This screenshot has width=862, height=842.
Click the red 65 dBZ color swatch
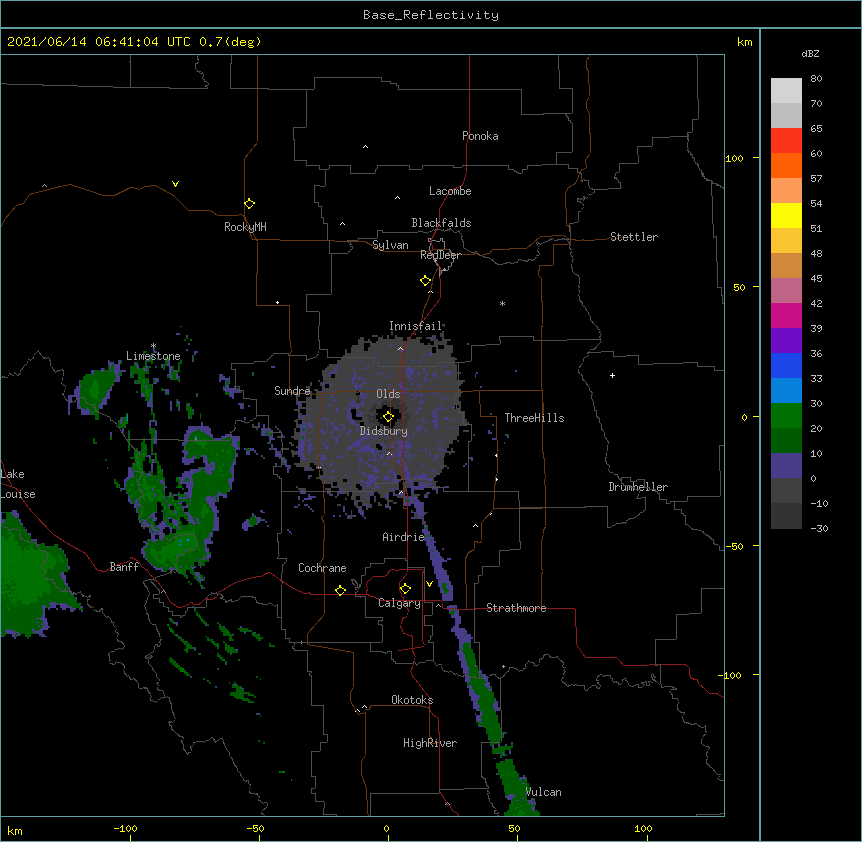pyautogui.click(x=786, y=140)
